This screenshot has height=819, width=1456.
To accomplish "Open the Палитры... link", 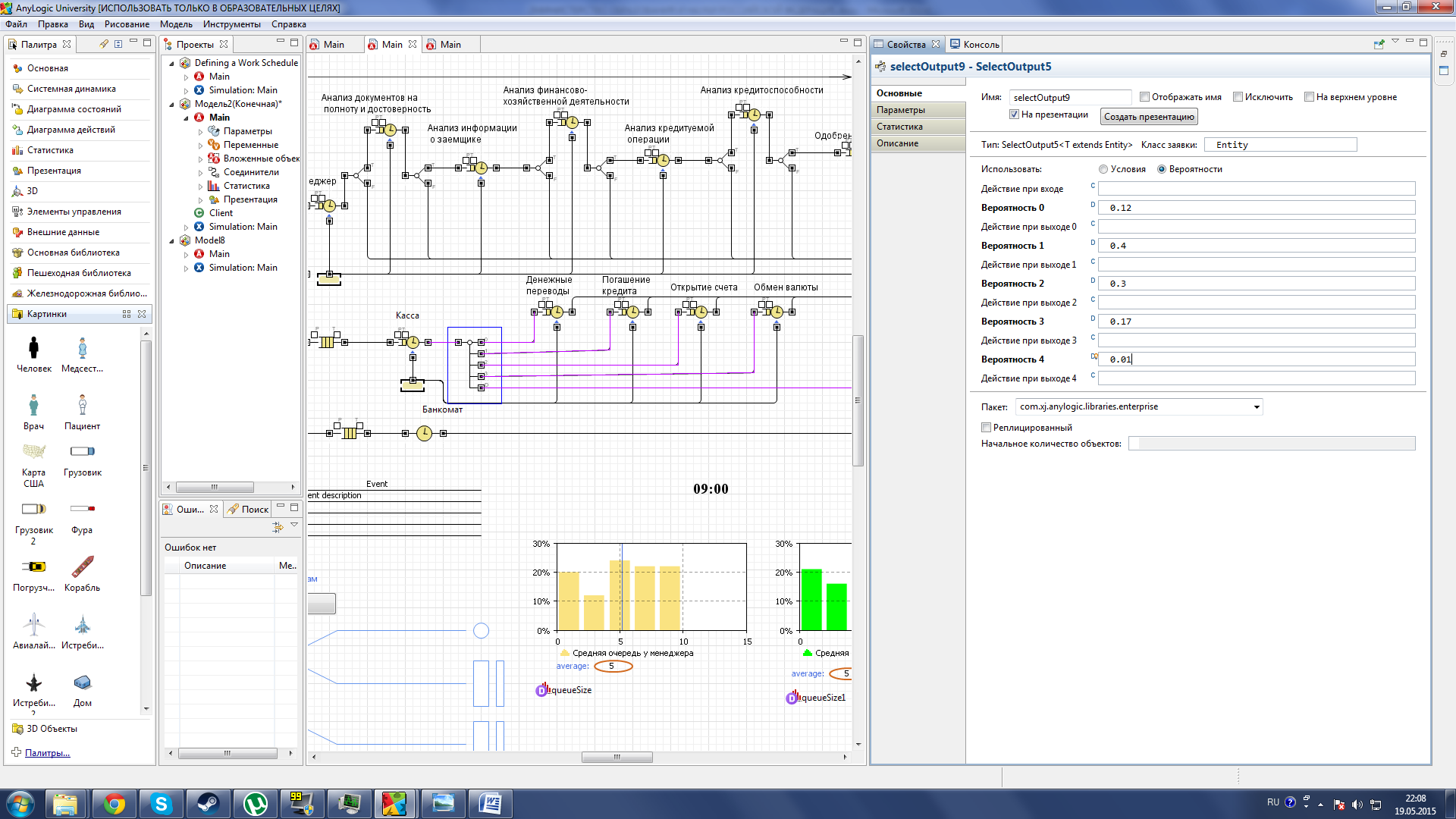I will pyautogui.click(x=47, y=753).
